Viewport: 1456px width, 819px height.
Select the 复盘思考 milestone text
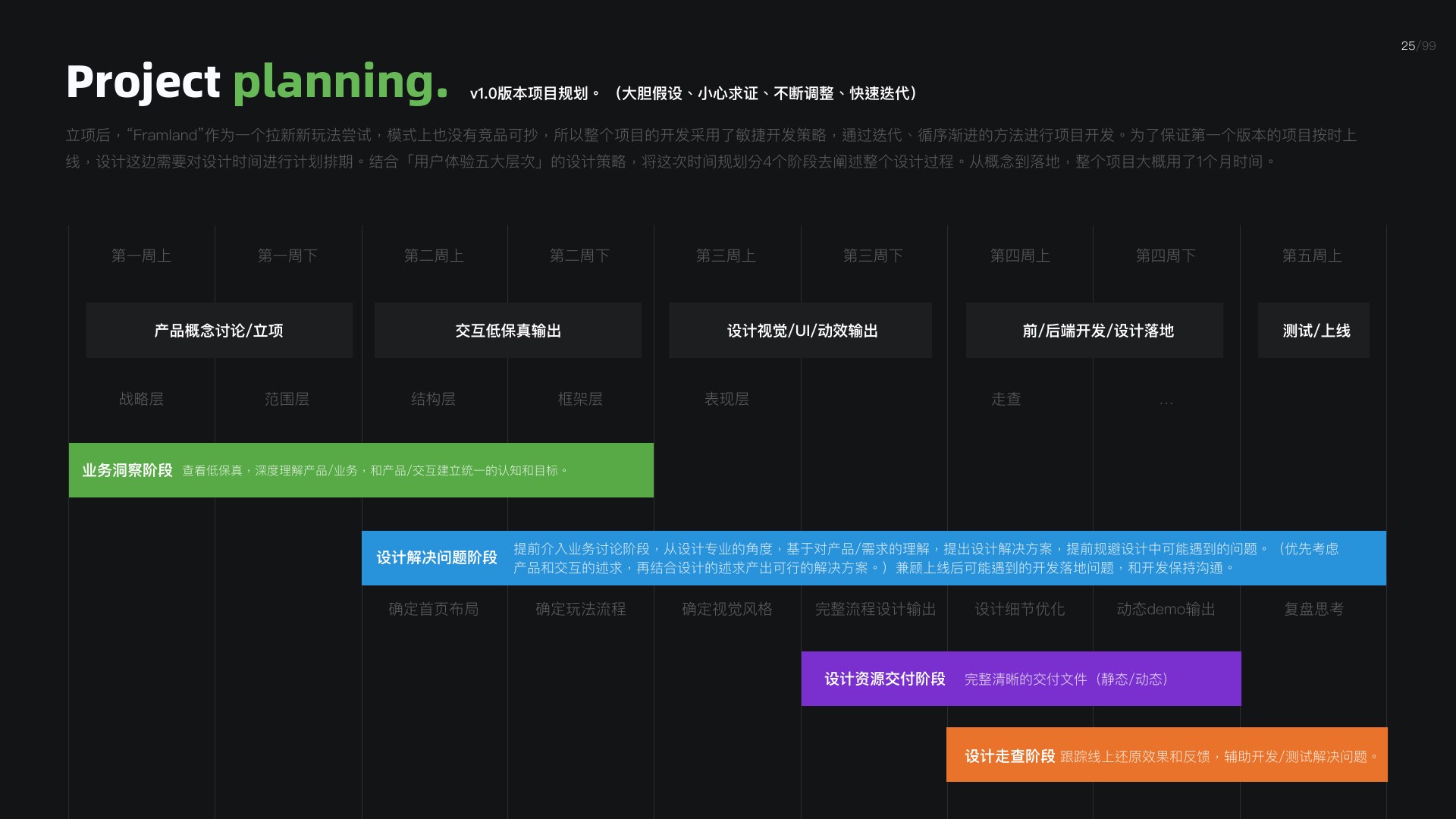tap(1313, 609)
